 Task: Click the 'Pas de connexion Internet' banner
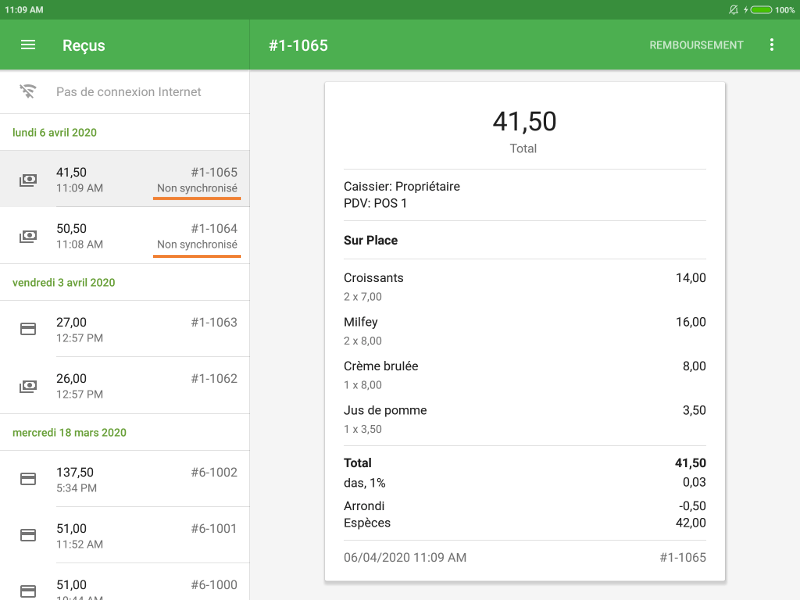pyautogui.click(x=128, y=92)
